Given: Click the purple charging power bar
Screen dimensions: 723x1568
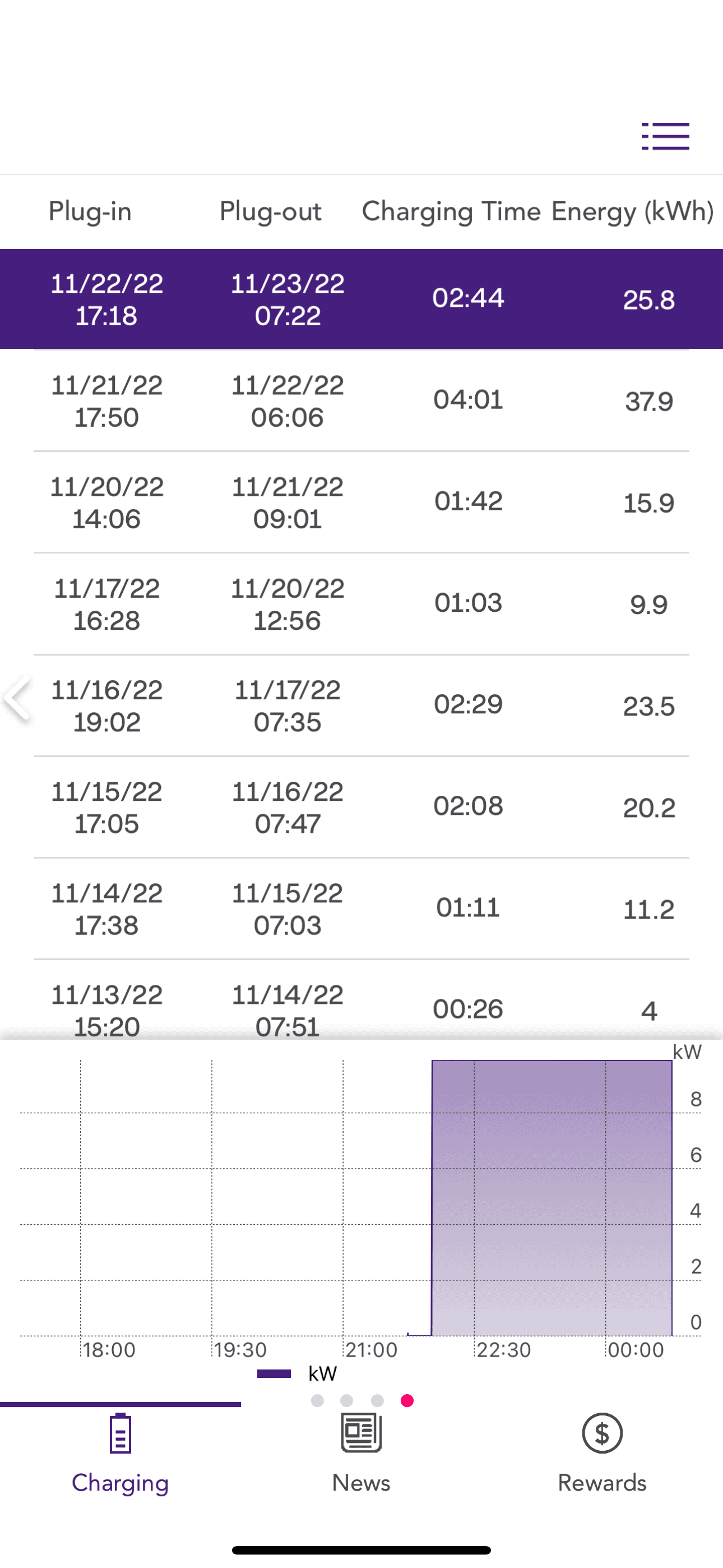Looking at the screenshot, I should click(551, 1199).
